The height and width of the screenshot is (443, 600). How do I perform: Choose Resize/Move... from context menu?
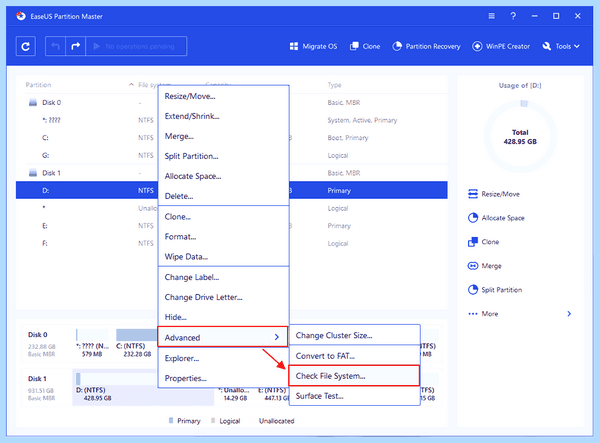[223, 96]
